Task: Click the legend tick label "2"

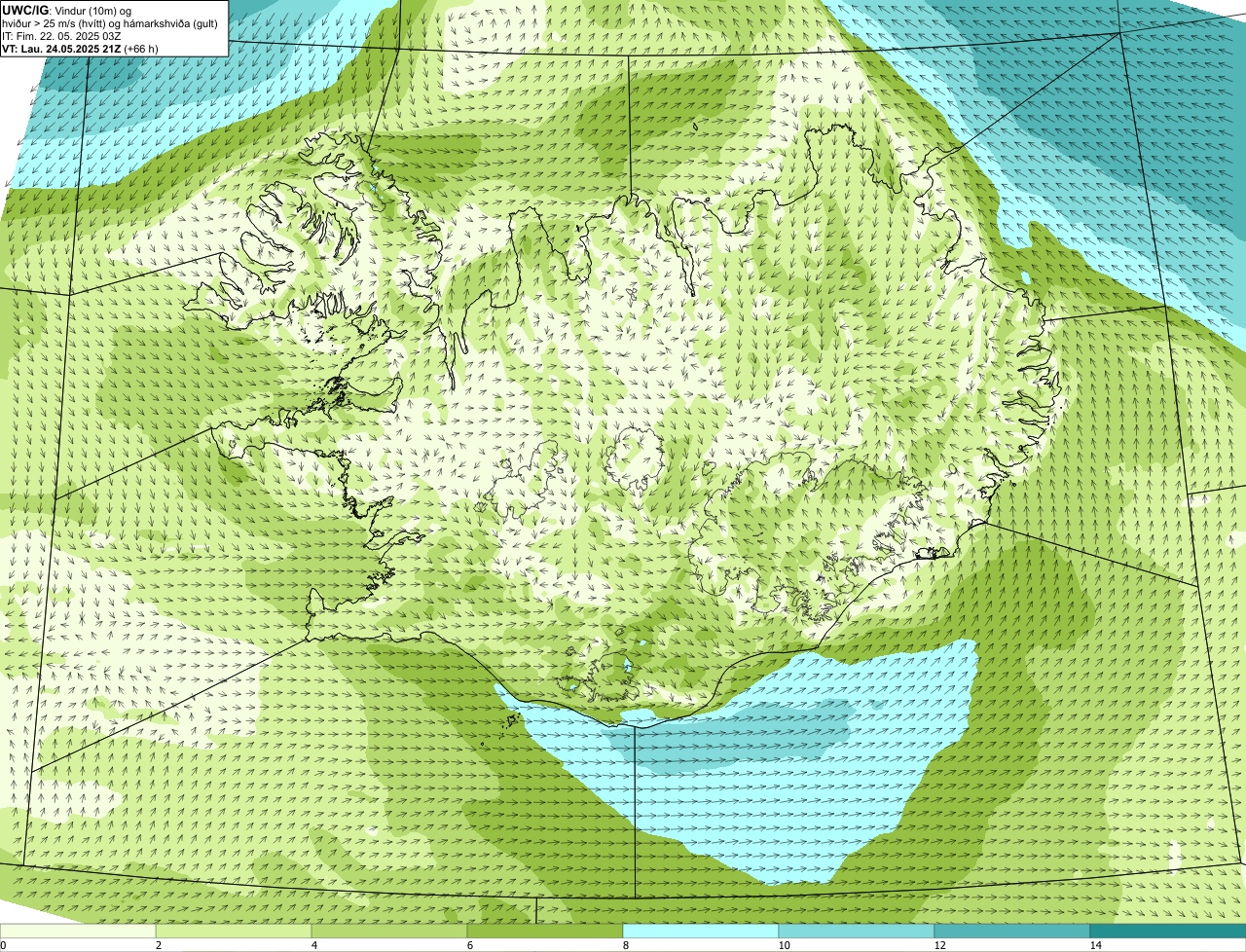Action: coord(158,945)
